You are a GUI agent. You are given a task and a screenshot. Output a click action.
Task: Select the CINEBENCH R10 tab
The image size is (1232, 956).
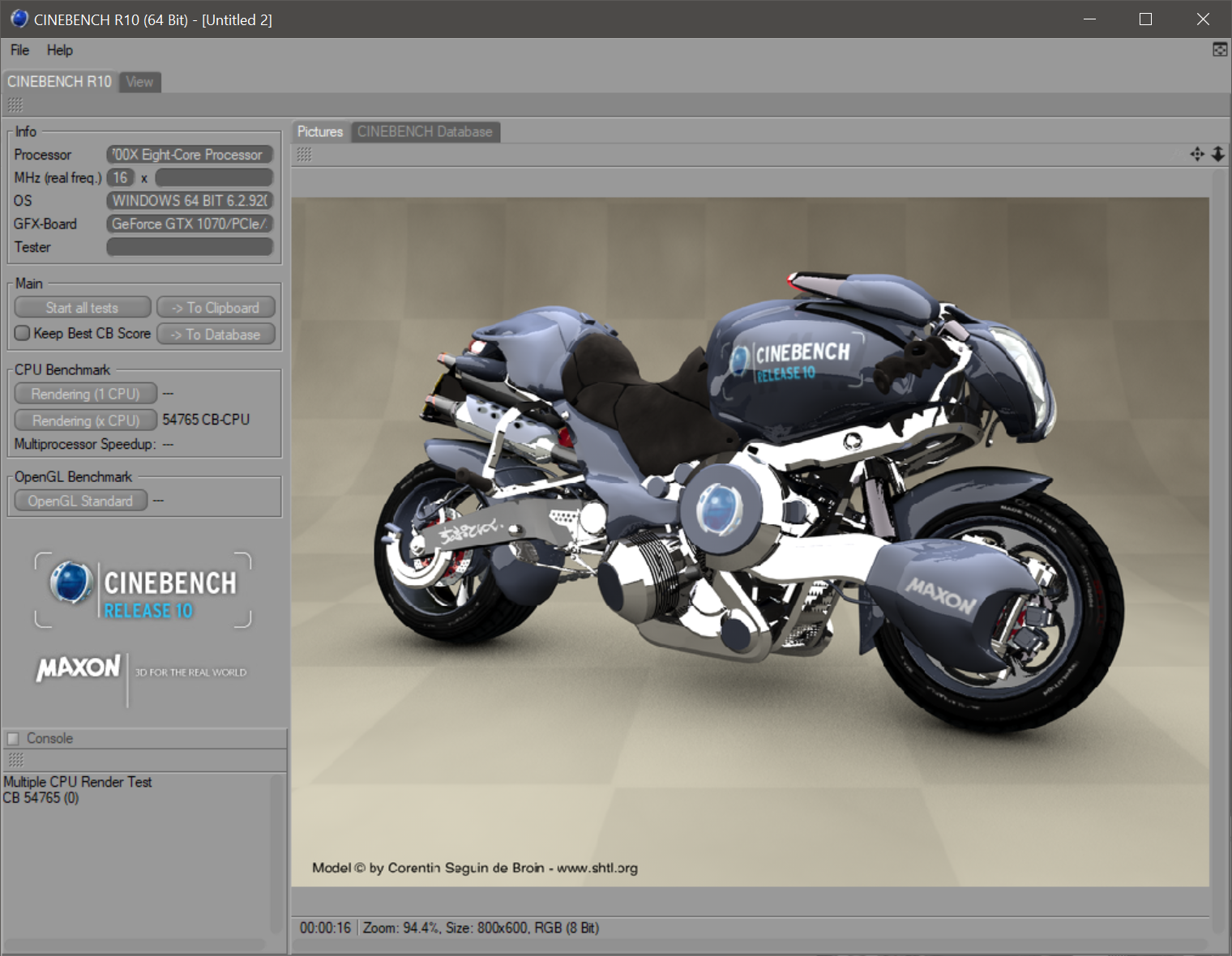59,82
